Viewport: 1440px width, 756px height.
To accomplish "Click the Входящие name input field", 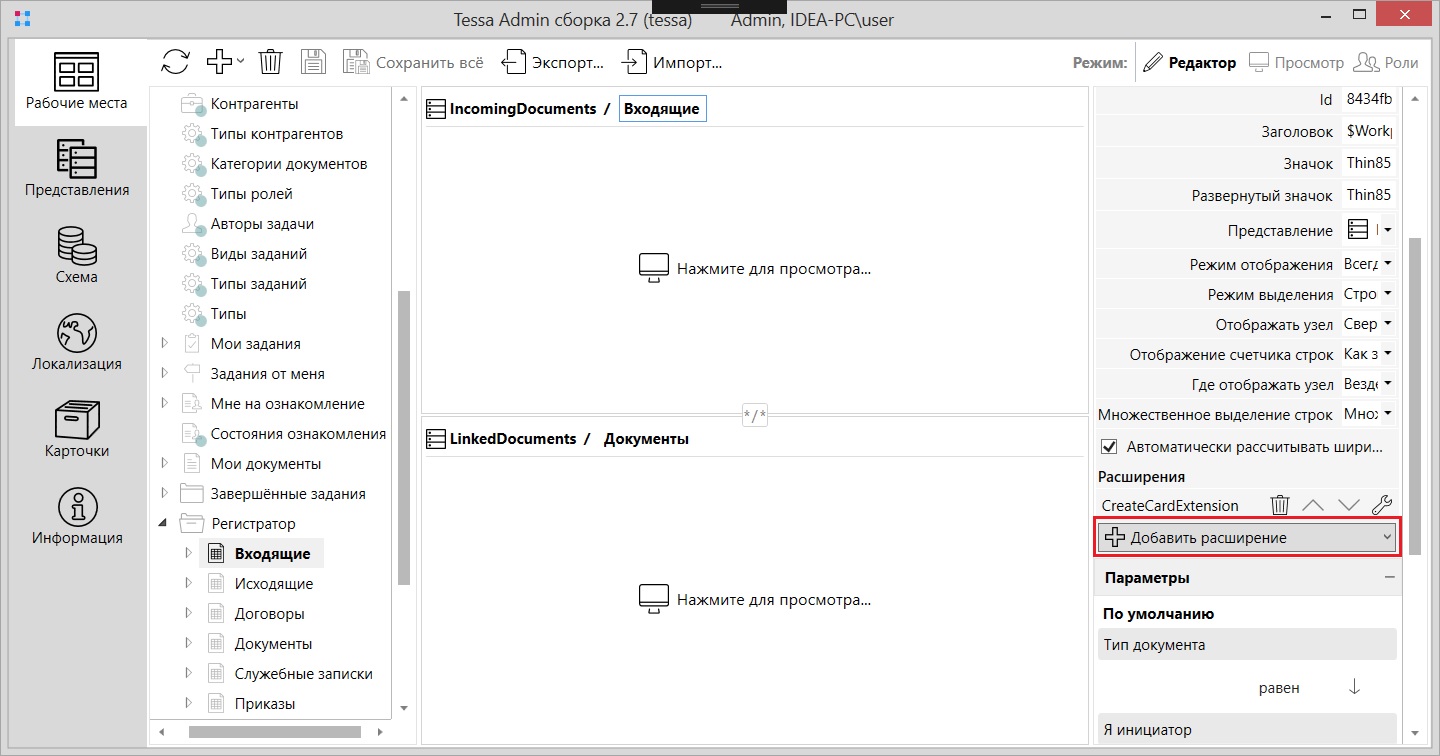I will point(662,108).
